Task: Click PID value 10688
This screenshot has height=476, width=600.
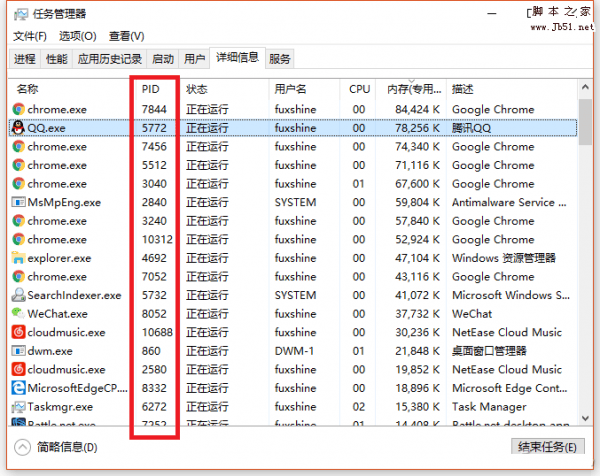Action: click(x=157, y=332)
